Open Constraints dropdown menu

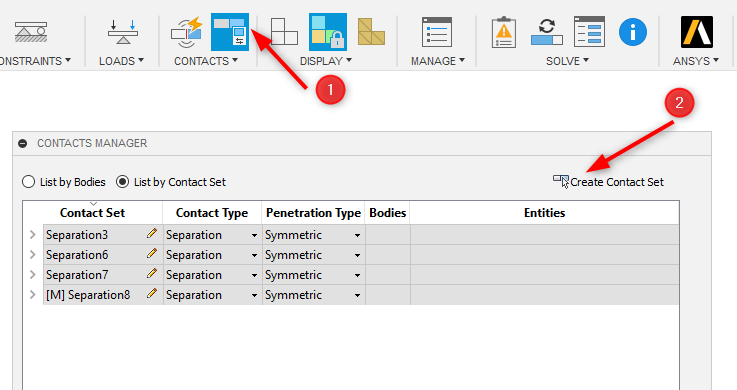pos(36,61)
